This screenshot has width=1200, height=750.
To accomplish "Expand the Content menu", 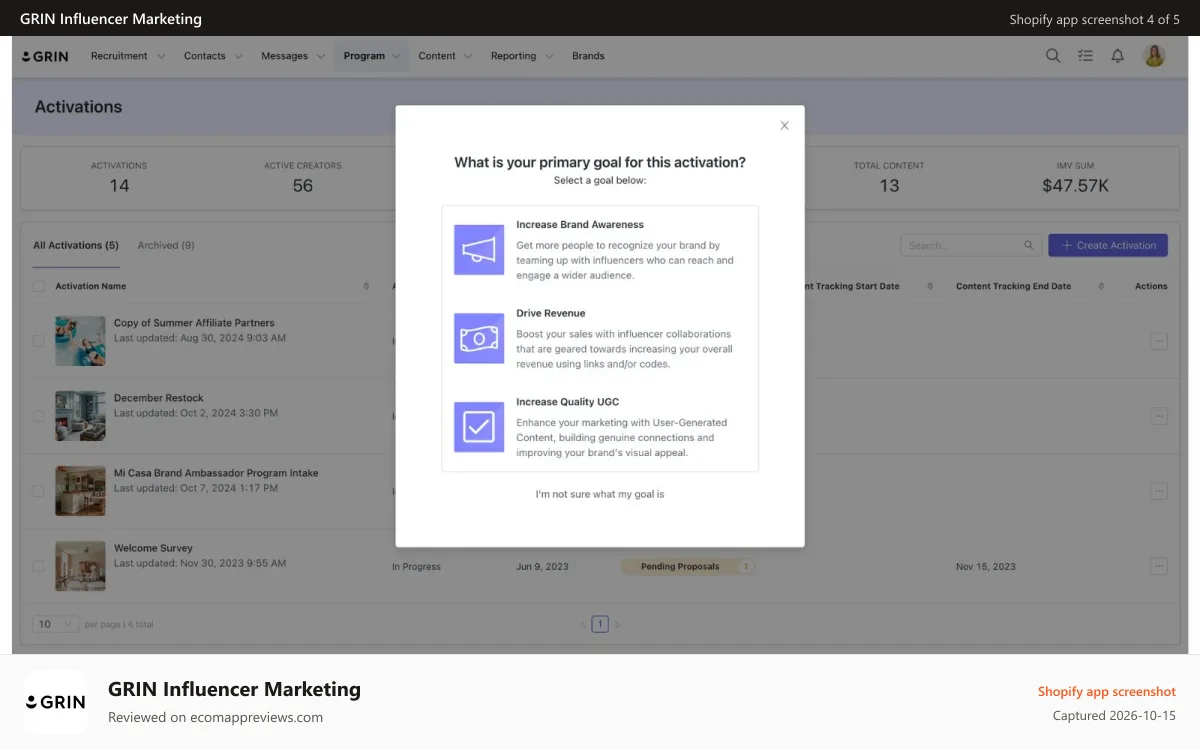I will (x=446, y=56).
